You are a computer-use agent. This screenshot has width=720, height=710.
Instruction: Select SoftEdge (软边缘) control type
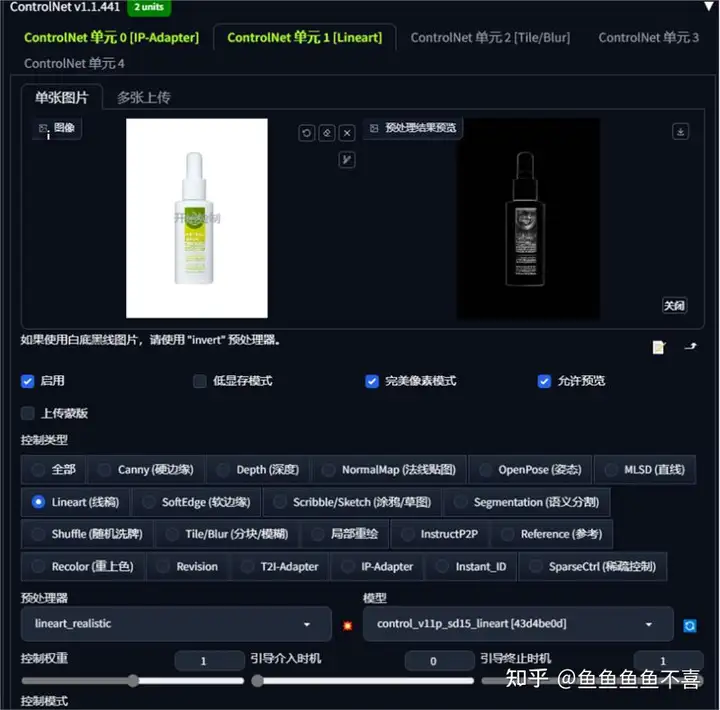(197, 502)
